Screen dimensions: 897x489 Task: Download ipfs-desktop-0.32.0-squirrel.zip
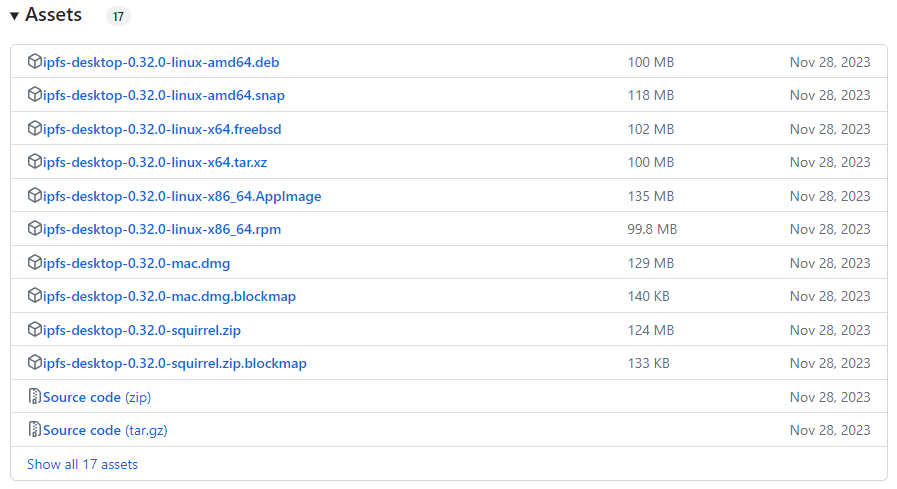tap(142, 331)
